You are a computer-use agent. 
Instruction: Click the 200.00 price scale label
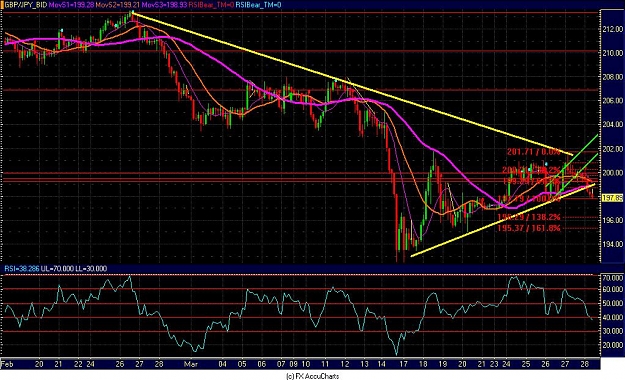613,173
